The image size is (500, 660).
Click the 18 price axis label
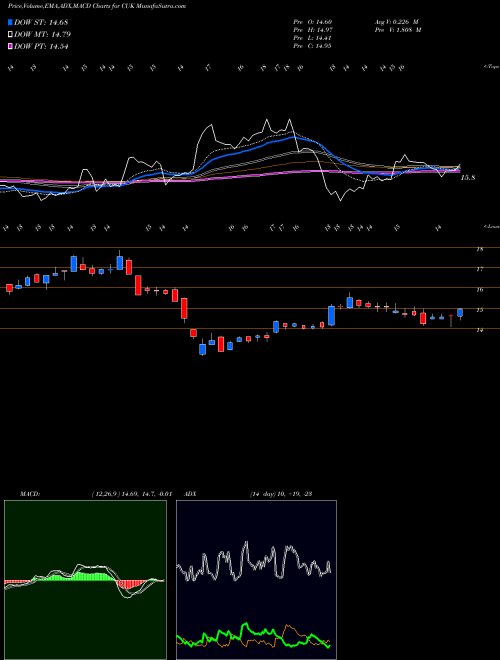click(x=479, y=249)
